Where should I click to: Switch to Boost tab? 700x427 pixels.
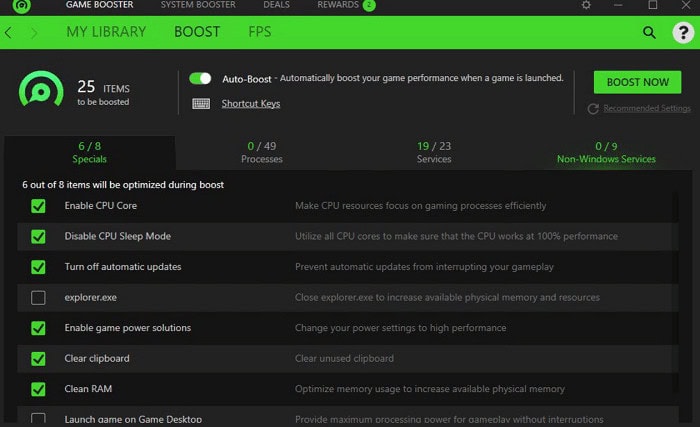click(x=197, y=32)
